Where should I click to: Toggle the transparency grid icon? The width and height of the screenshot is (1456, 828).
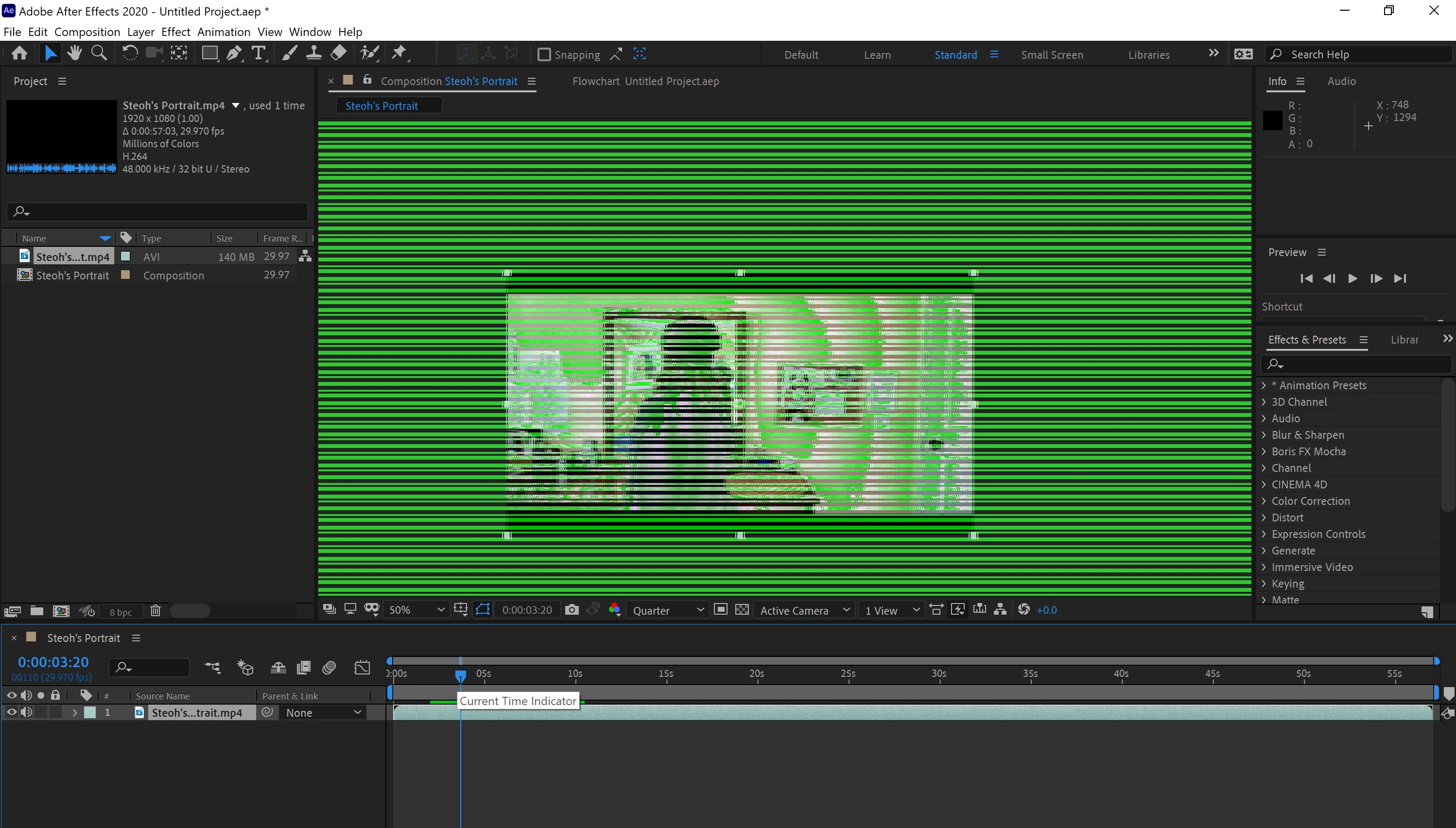742,610
